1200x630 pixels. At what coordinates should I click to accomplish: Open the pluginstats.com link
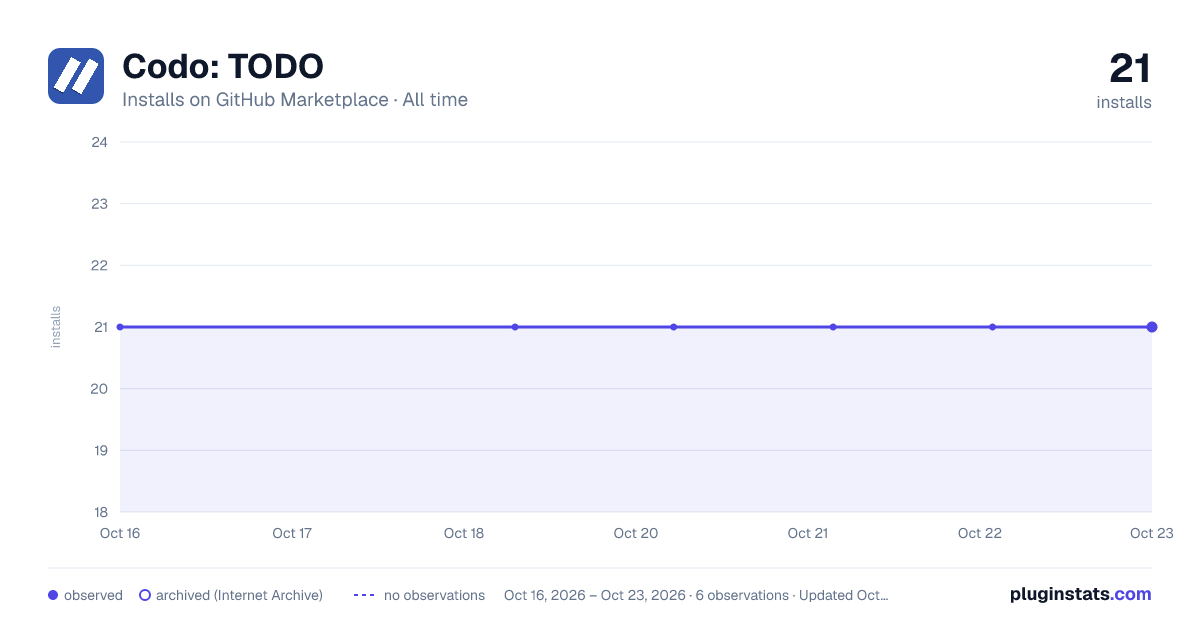pos(1081,594)
